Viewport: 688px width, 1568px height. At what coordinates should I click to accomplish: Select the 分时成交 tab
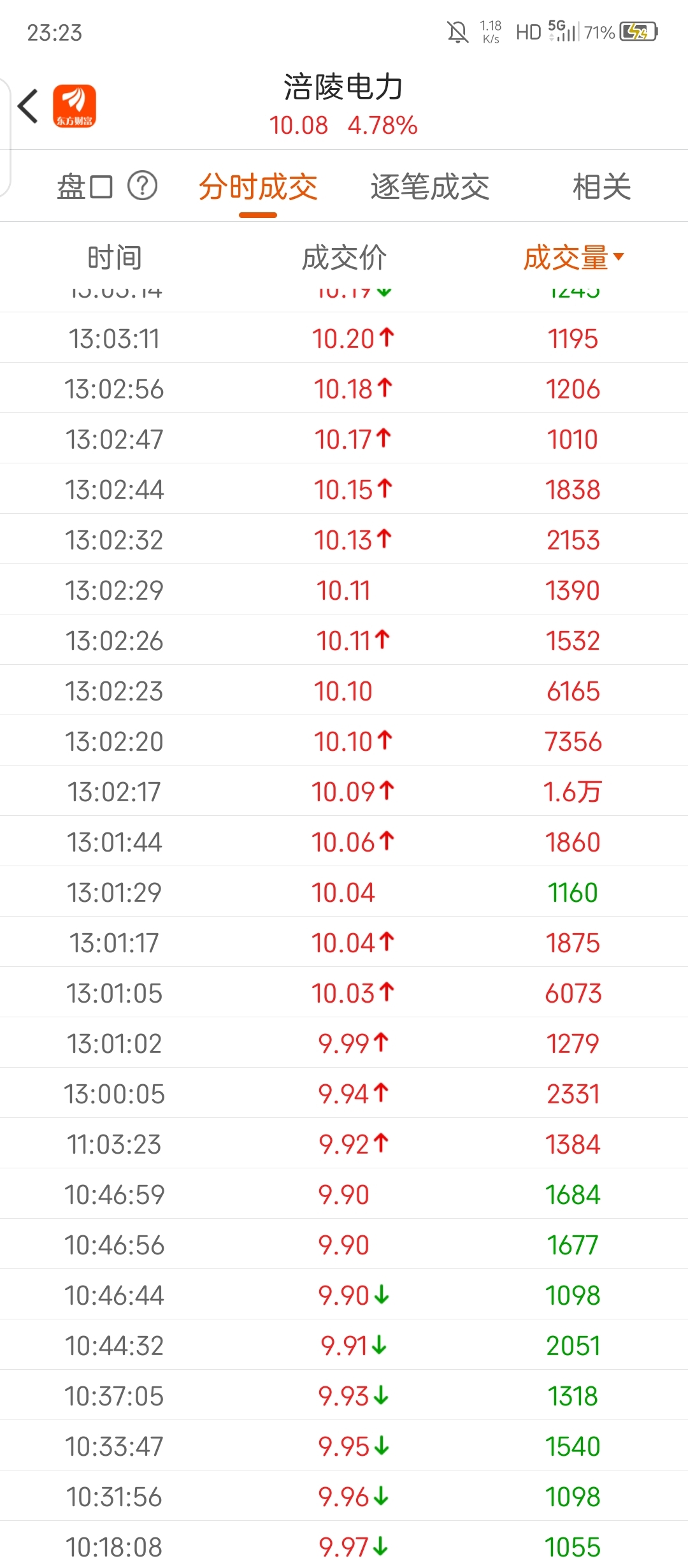click(258, 187)
